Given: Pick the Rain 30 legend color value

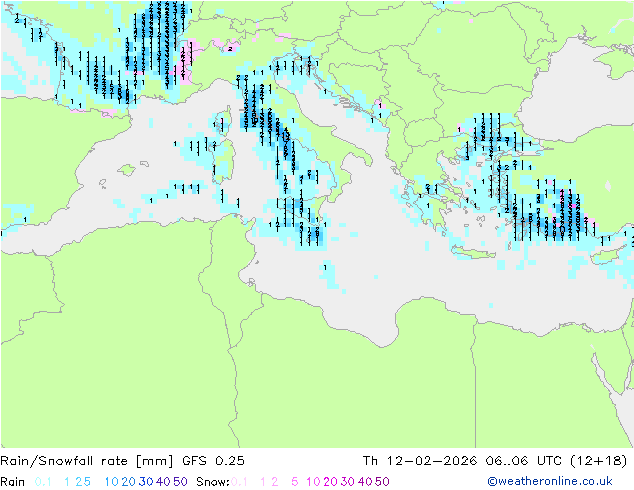Looking at the screenshot, I should pos(146,482).
